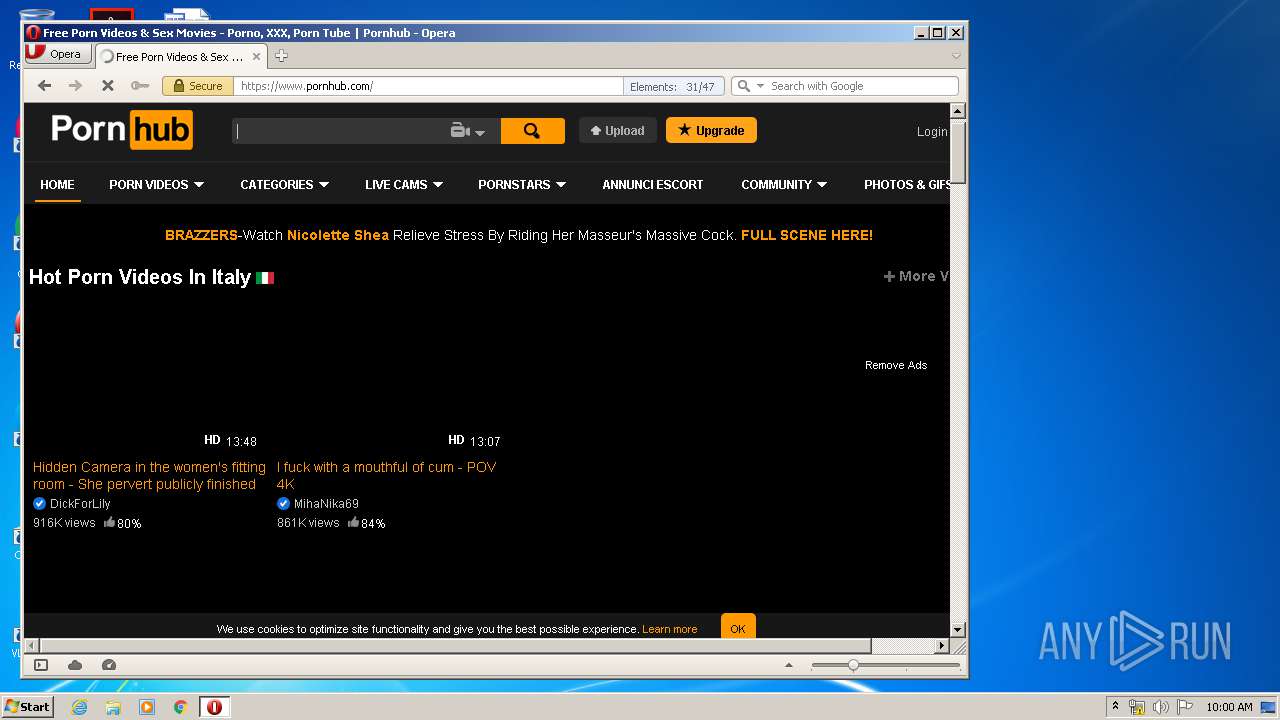Click the orange Upgrade button
The height and width of the screenshot is (720, 1280).
pyautogui.click(x=711, y=130)
